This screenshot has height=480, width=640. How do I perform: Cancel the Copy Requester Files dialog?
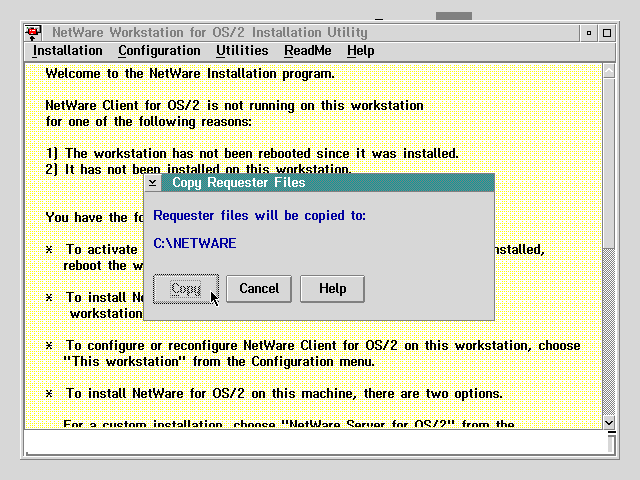[x=259, y=289]
